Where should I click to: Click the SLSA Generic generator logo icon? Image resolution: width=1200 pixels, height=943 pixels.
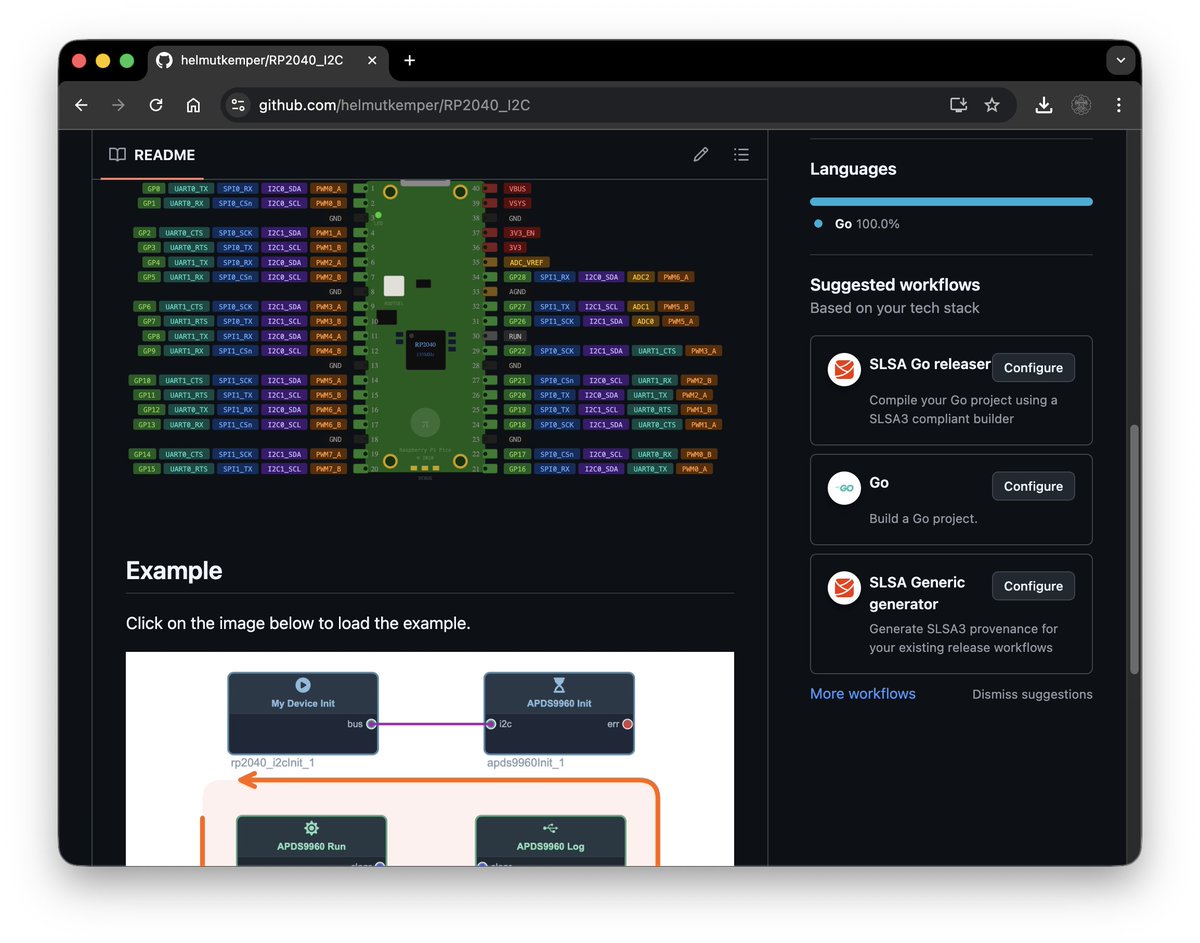(845, 588)
